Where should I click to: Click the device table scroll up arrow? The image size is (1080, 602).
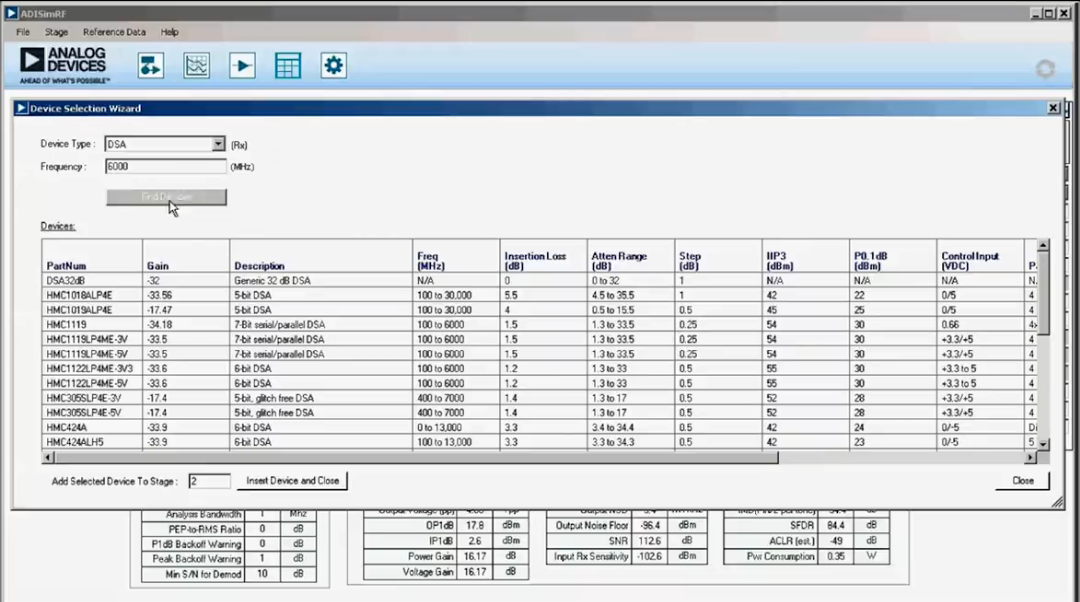[x=1043, y=245]
